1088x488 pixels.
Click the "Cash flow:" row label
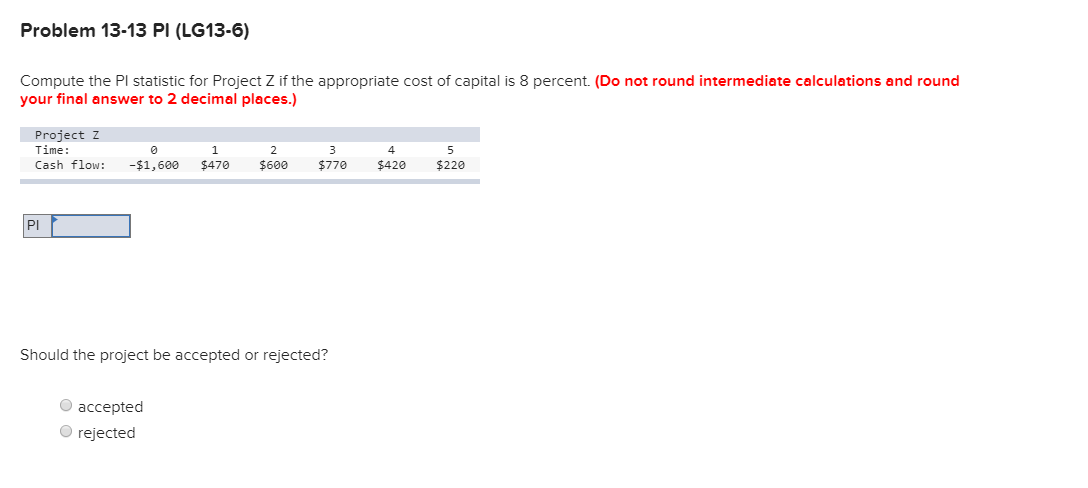tap(70, 165)
